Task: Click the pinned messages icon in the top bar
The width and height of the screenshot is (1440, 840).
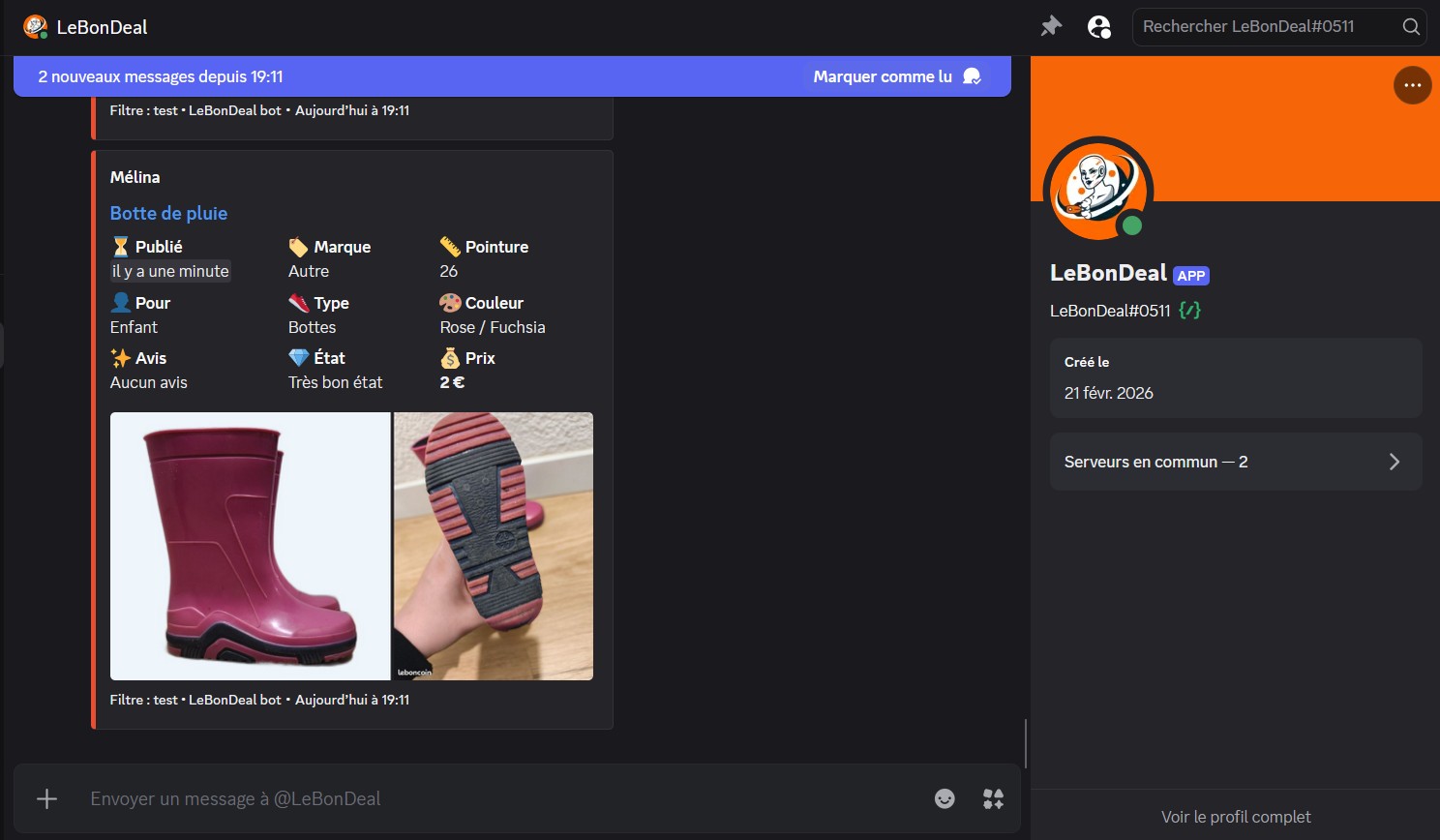Action: pos(1051,26)
